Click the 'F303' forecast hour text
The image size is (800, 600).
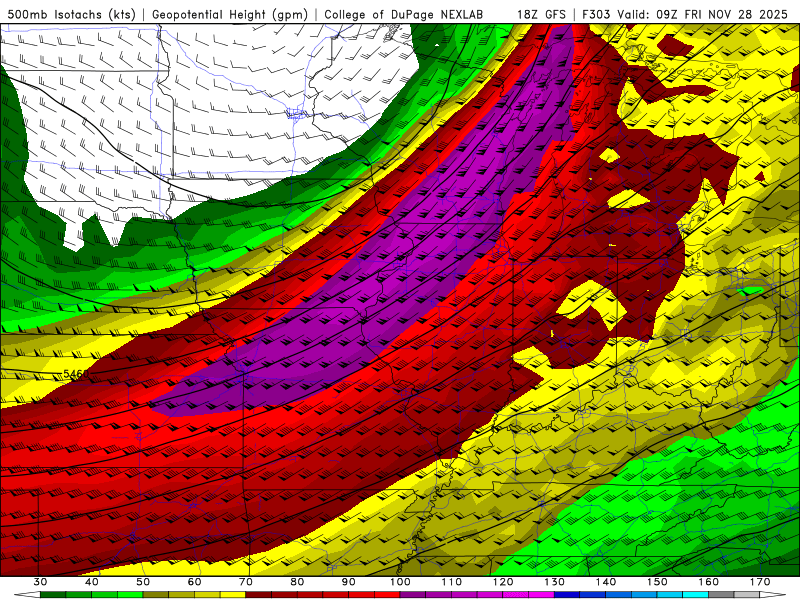pos(596,14)
